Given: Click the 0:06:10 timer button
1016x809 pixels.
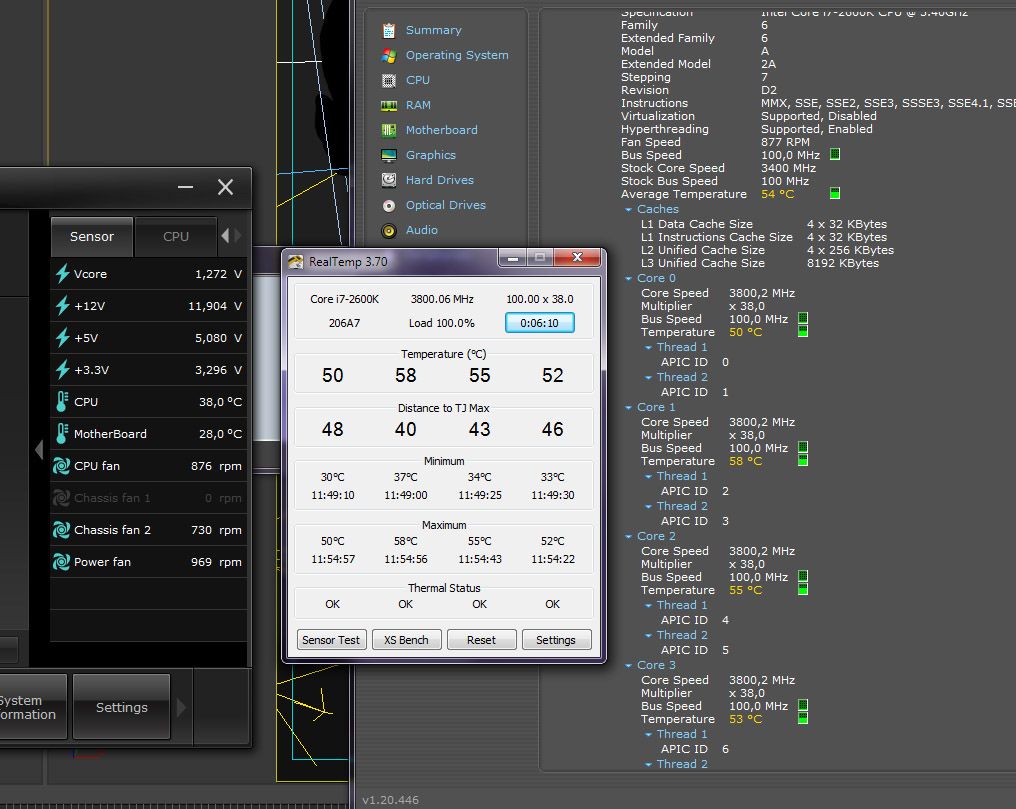Looking at the screenshot, I should [539, 323].
